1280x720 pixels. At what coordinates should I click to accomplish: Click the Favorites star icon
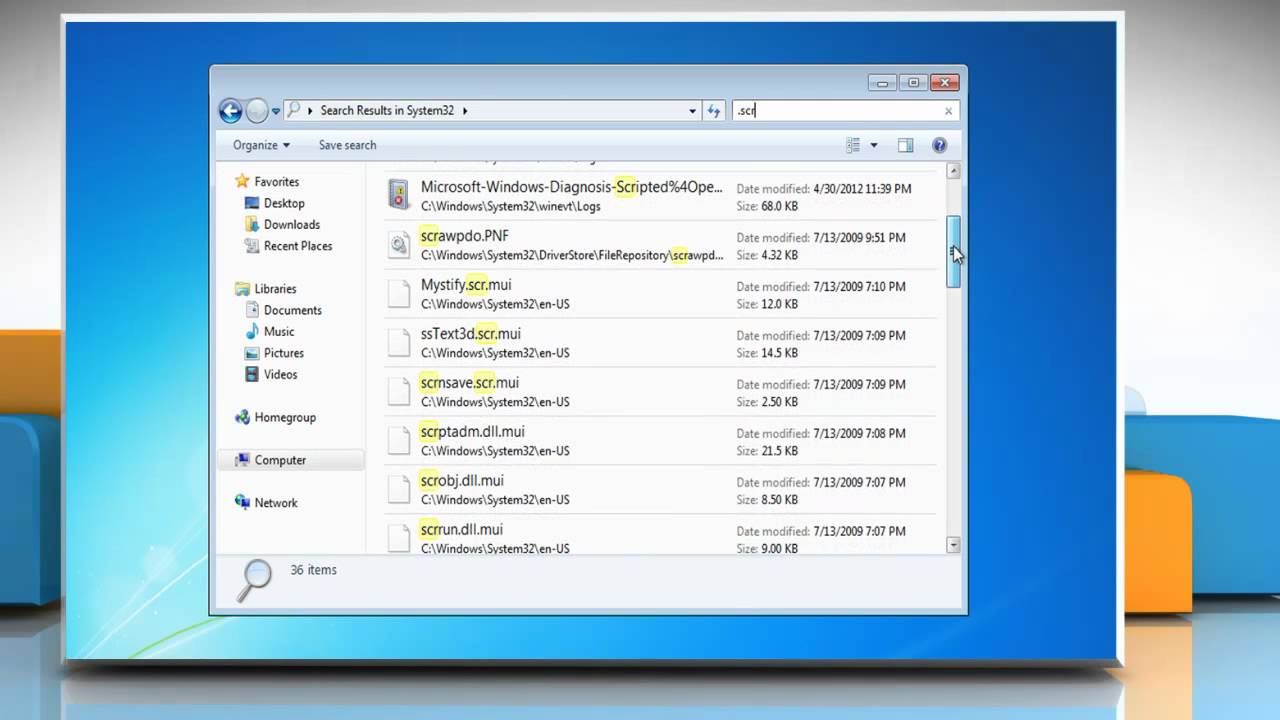pyautogui.click(x=241, y=181)
